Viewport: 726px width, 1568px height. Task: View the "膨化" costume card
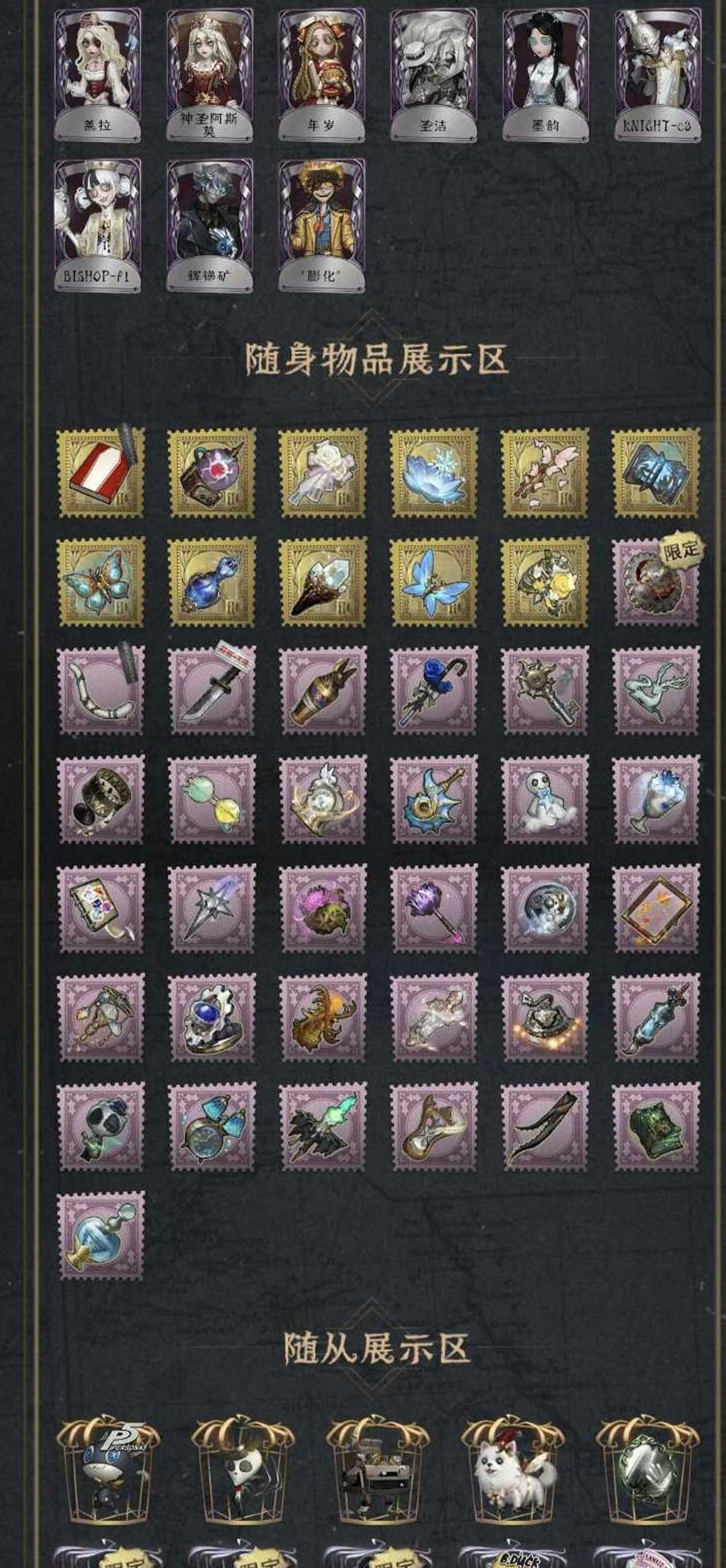pos(322,225)
